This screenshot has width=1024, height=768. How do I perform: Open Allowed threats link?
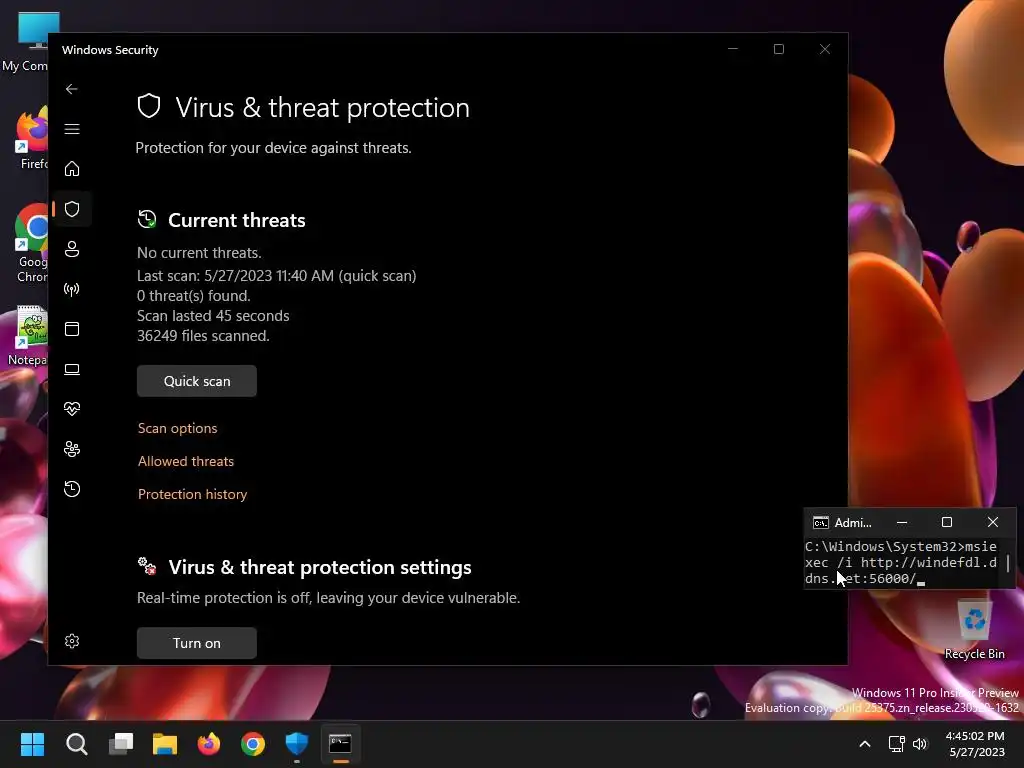tap(185, 461)
